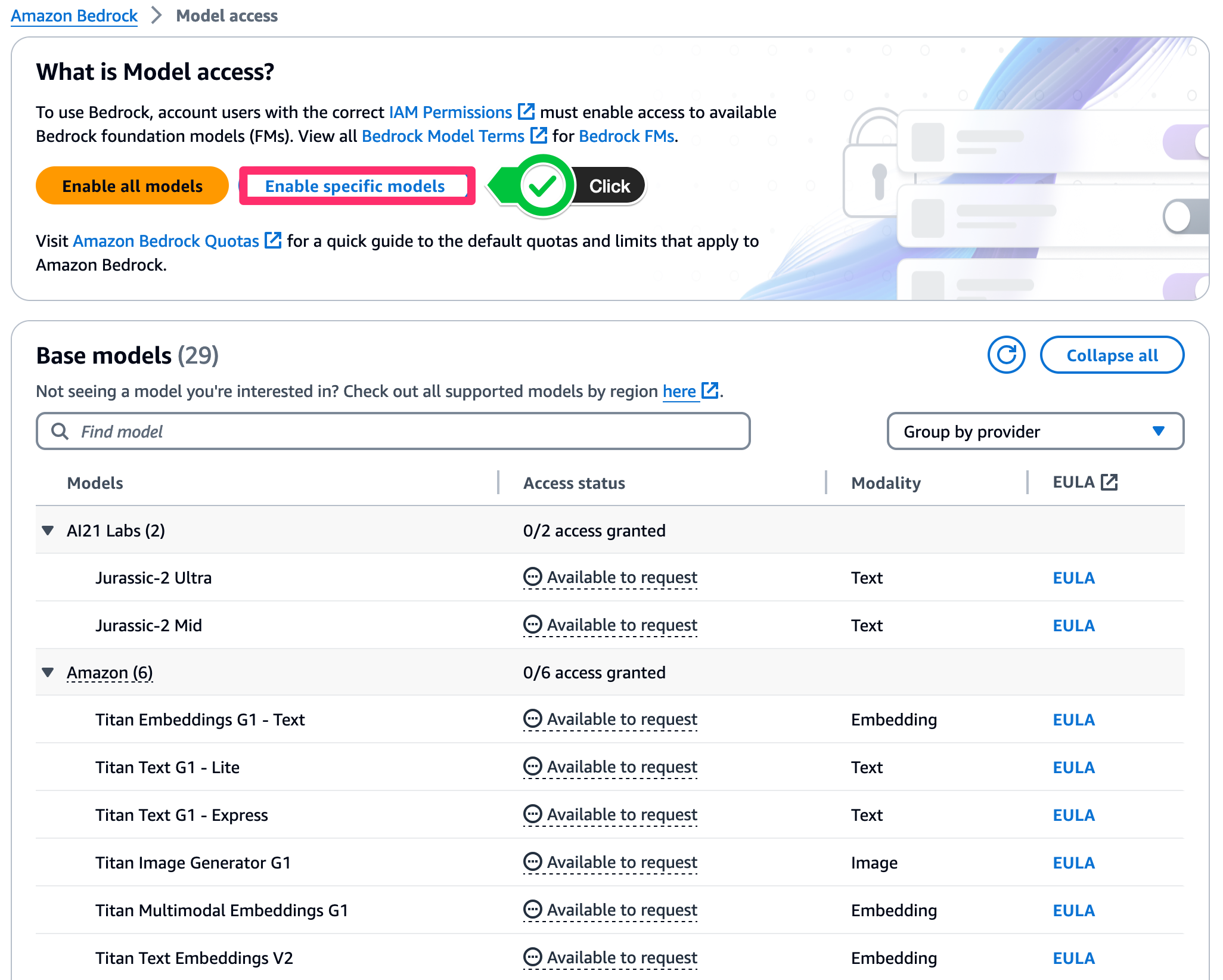Image resolution: width=1223 pixels, height=980 pixels.
Task: Click the search magnifier icon in Find model
Action: (60, 431)
